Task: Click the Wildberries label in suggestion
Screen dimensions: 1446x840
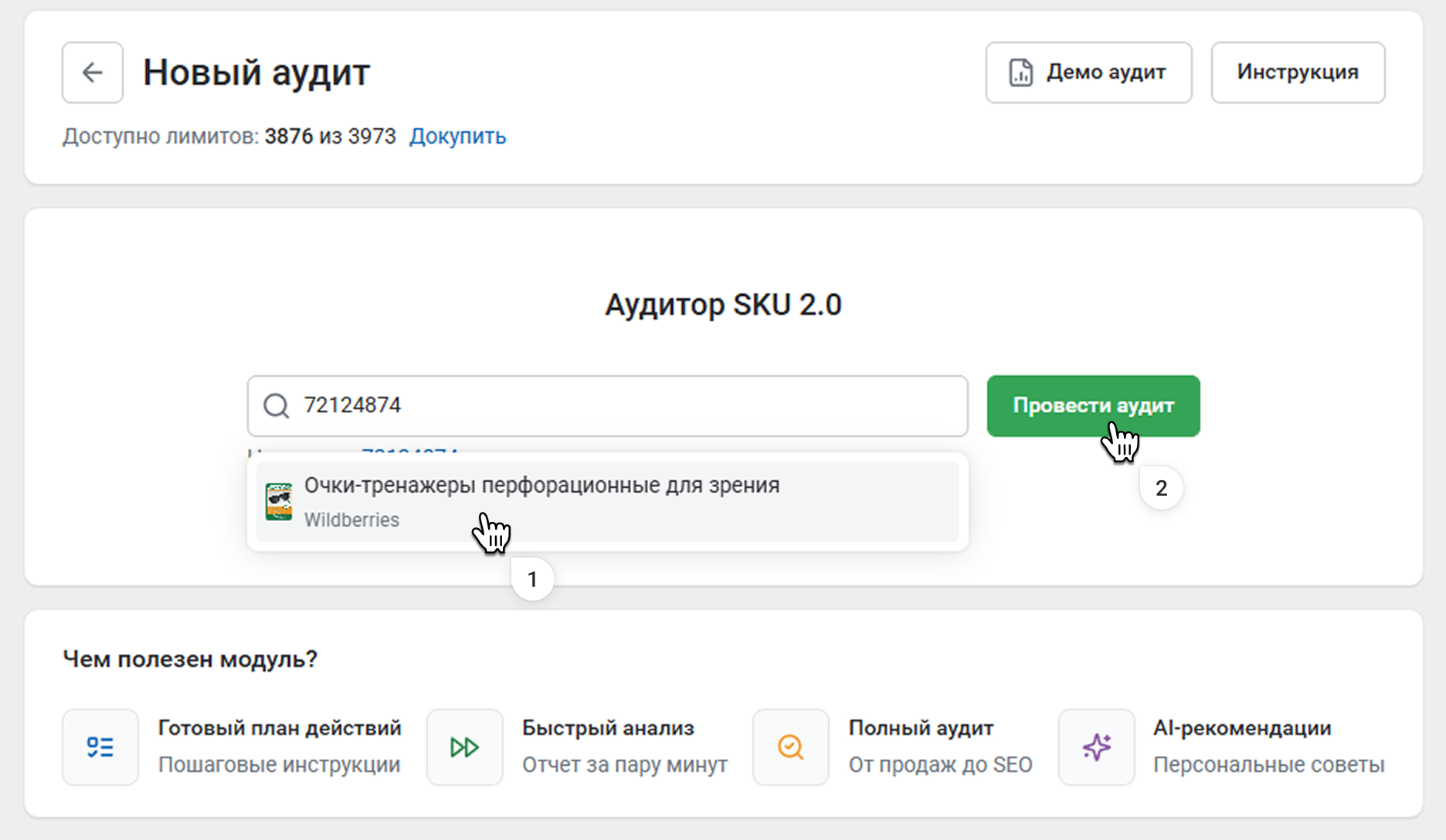Action: point(351,520)
